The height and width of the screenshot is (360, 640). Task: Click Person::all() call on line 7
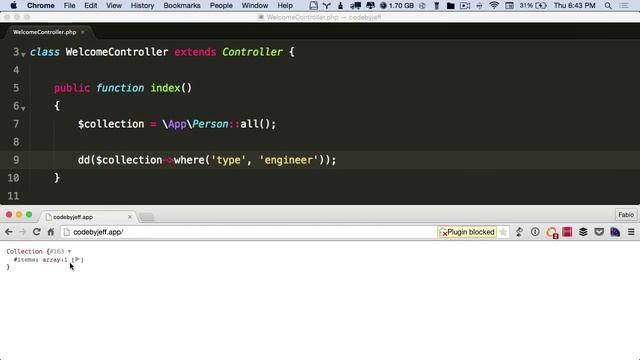pos(234,124)
